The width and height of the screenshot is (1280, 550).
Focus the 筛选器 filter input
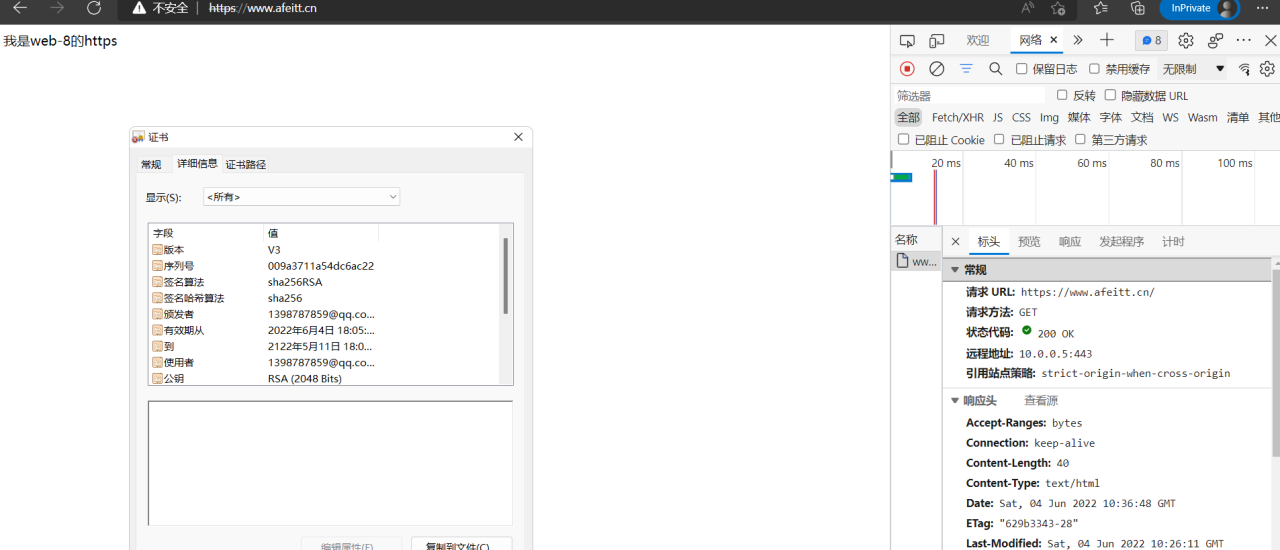click(970, 96)
